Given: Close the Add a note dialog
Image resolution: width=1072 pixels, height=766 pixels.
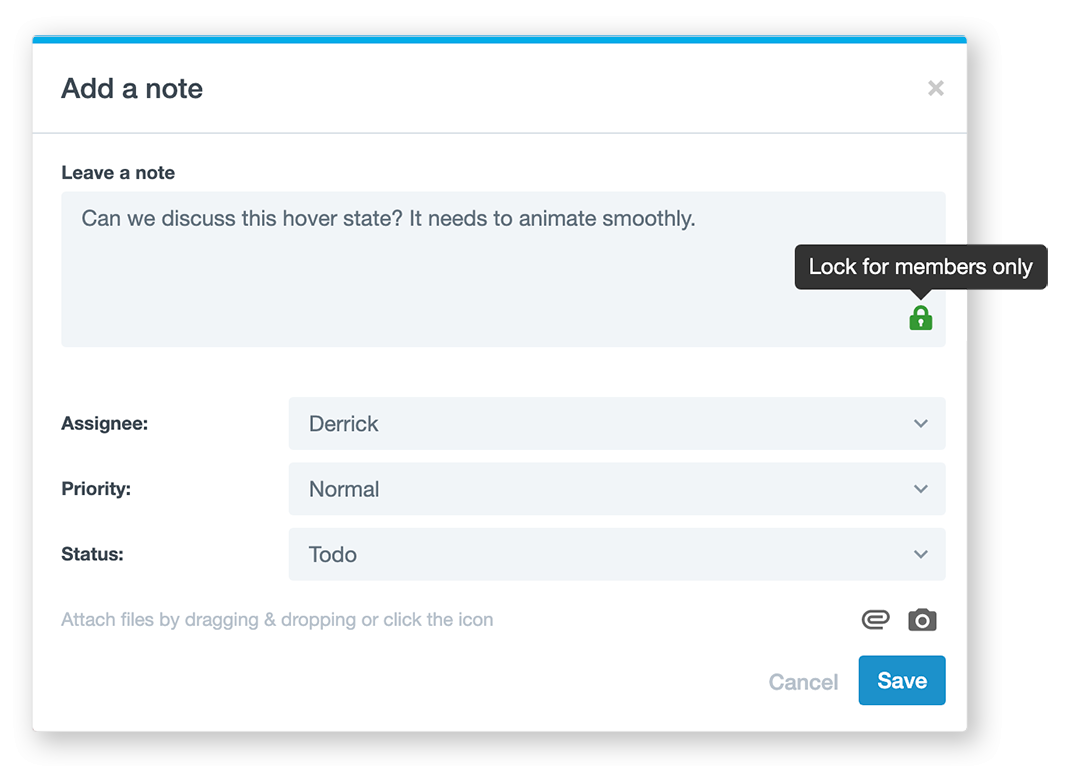Looking at the screenshot, I should pyautogui.click(x=935, y=88).
